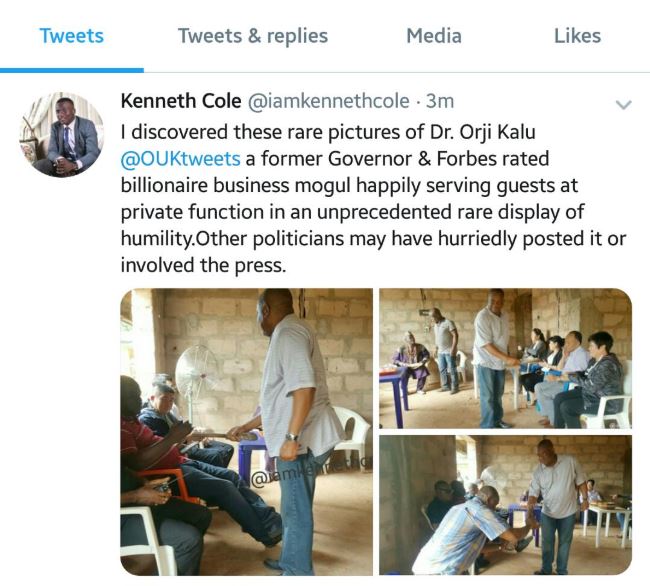Open the Tweets & replies tab

253,36
